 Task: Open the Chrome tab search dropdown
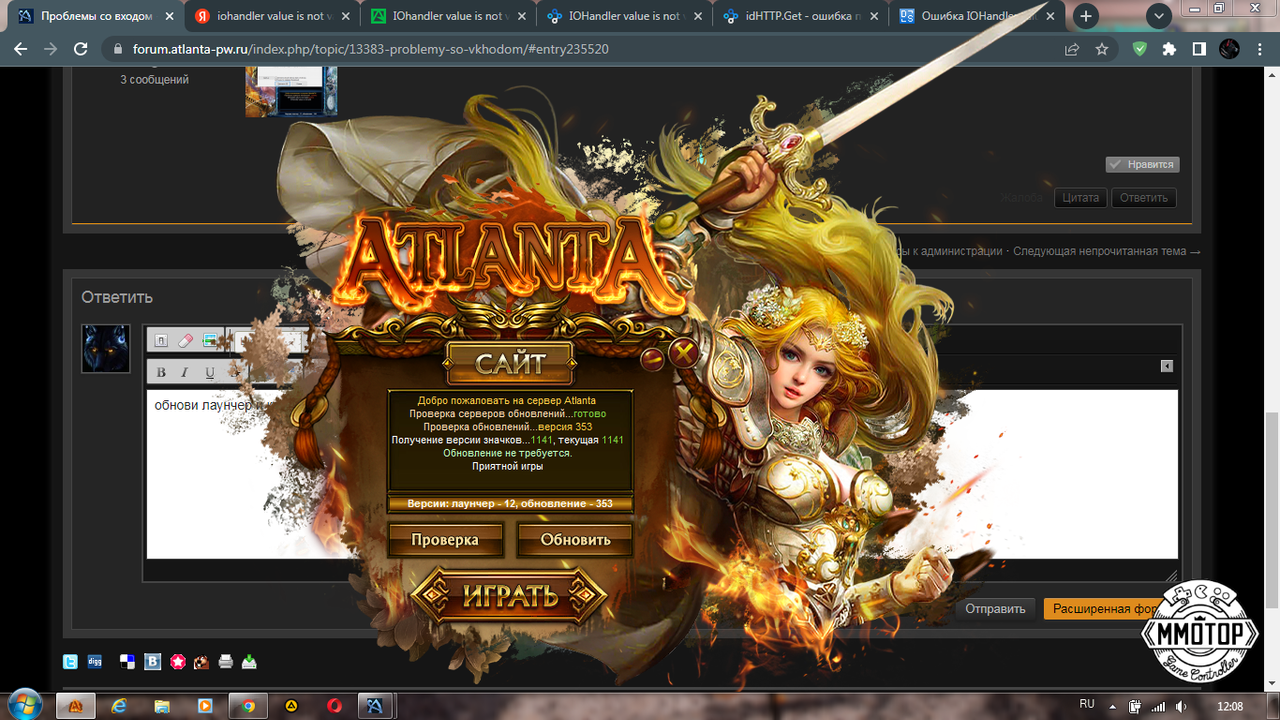coord(1159,16)
